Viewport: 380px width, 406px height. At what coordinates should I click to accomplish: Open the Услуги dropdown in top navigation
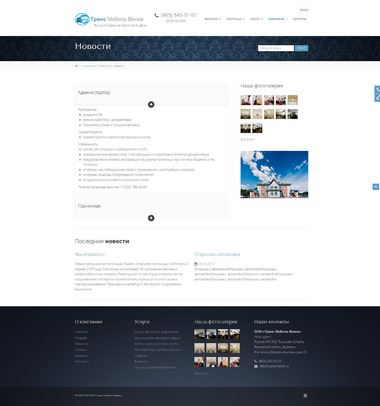click(x=256, y=19)
